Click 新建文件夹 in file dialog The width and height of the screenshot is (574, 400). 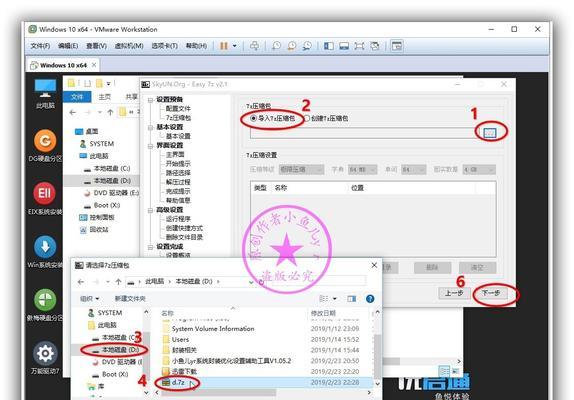pyautogui.click(x=130, y=299)
